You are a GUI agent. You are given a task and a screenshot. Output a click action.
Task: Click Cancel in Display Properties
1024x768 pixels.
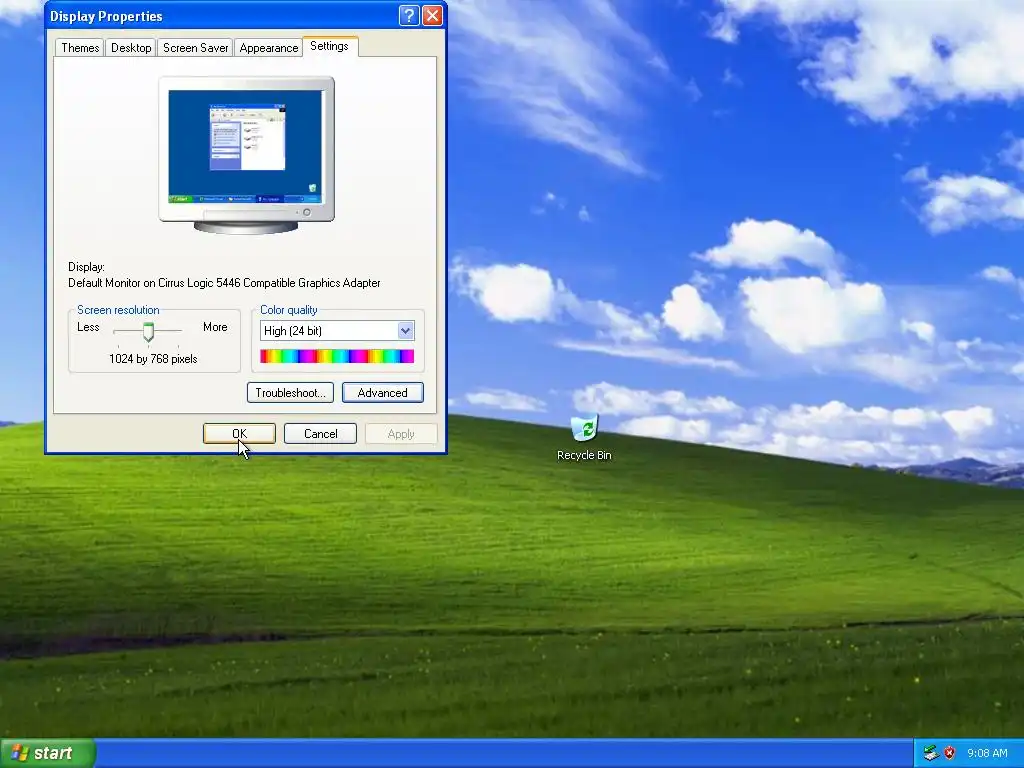(x=320, y=434)
